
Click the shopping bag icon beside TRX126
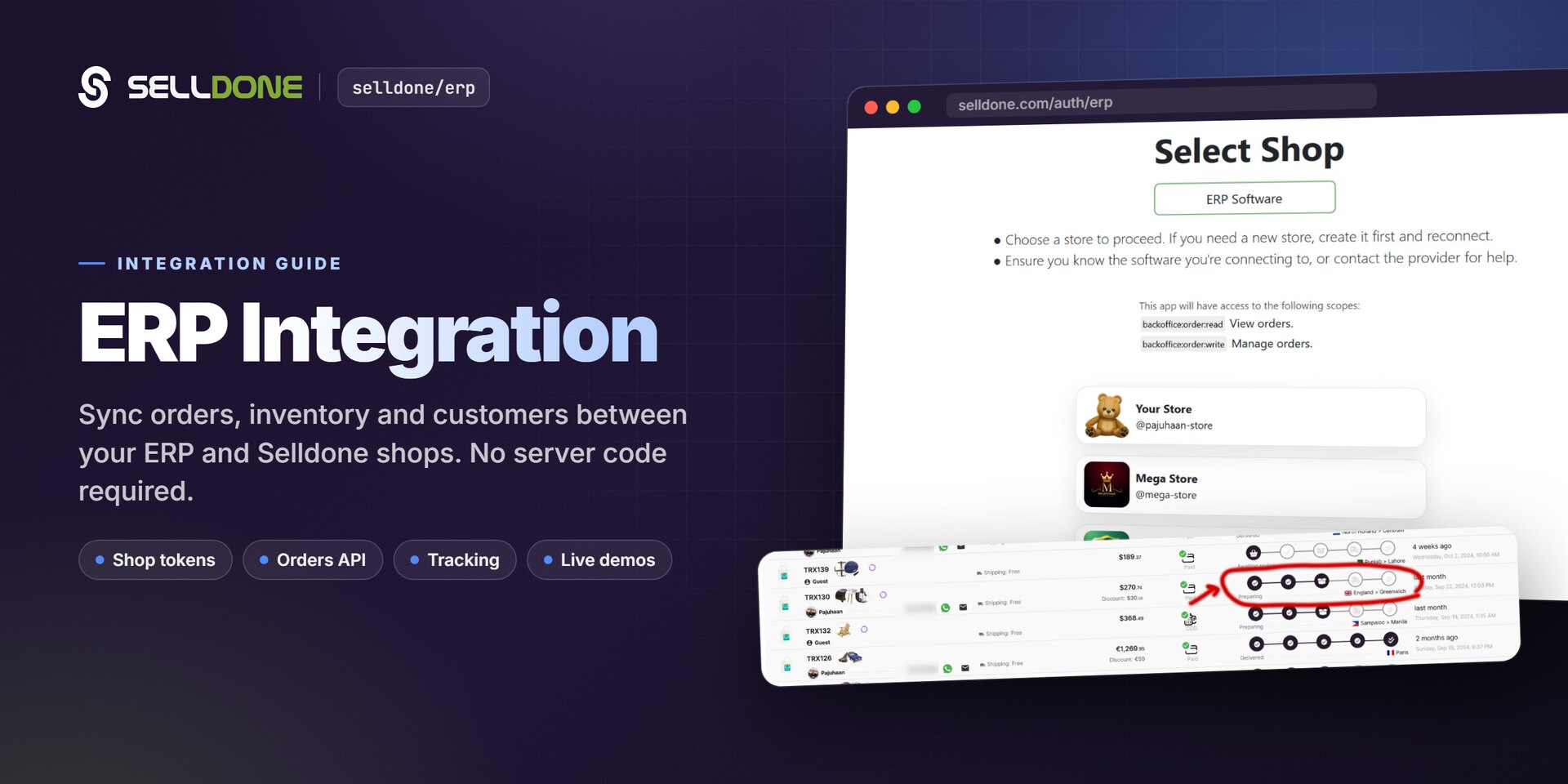coord(787,666)
